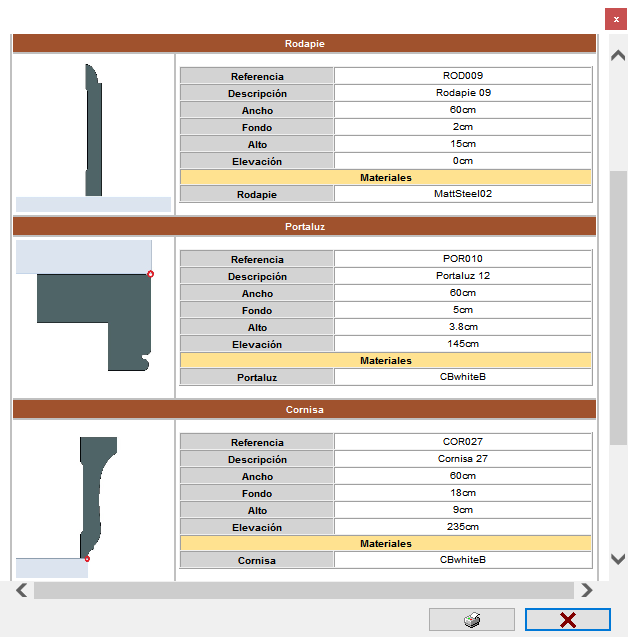This screenshot has width=628, height=637.
Task: Close the dialog with top-right X
Action: (x=616, y=19)
